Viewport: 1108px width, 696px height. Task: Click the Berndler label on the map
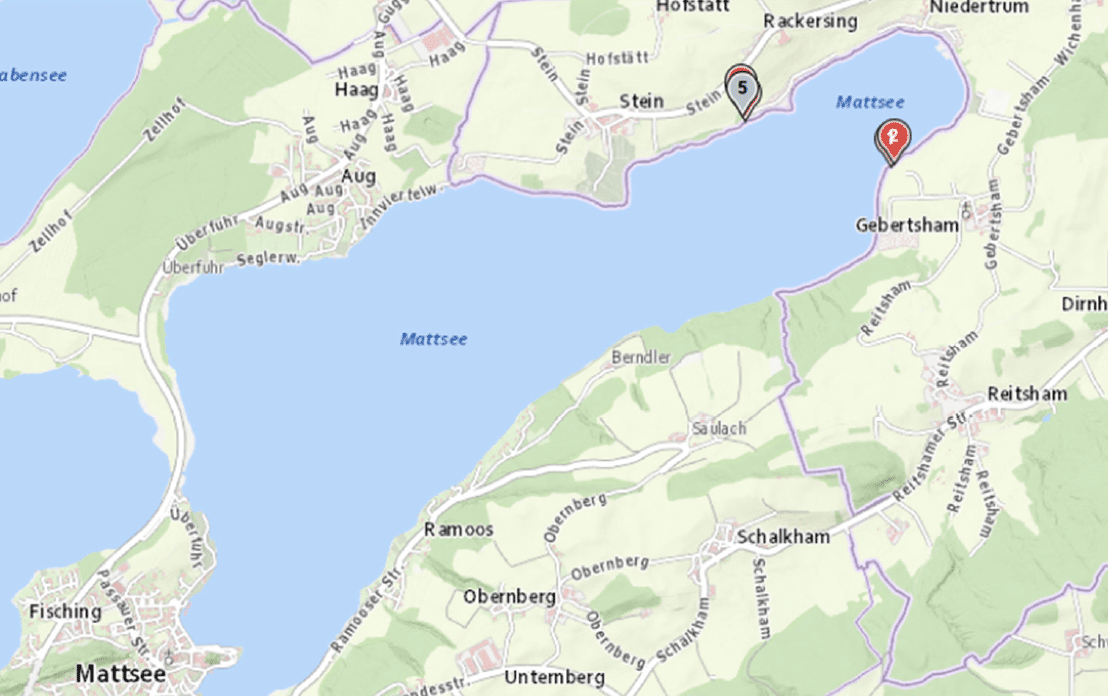click(x=641, y=358)
